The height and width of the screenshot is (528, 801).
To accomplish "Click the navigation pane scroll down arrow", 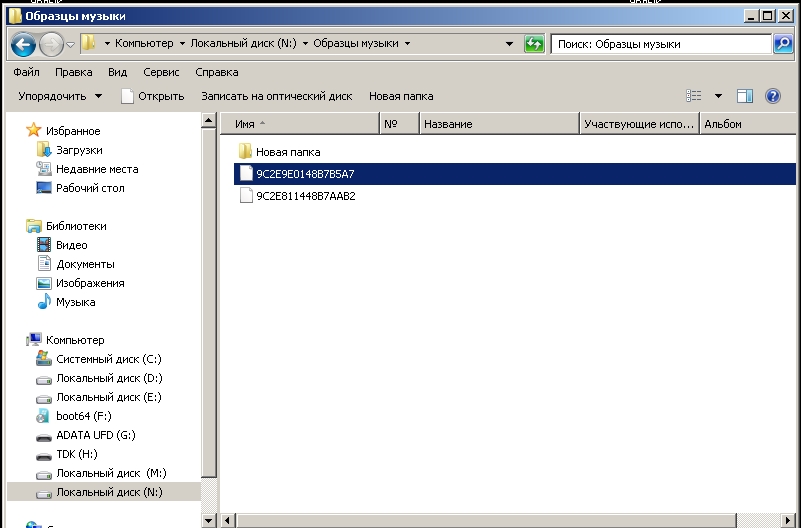I will 208,521.
